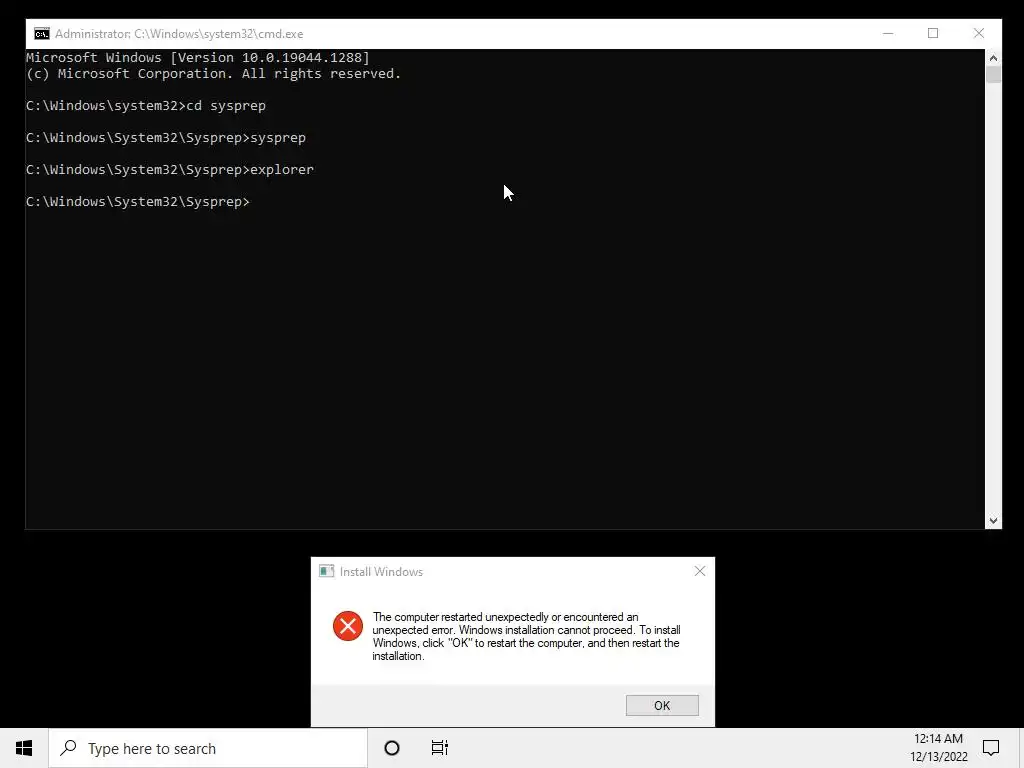Click the cmd.exe window title text
Image resolution: width=1024 pixels, height=768 pixels.
click(179, 34)
